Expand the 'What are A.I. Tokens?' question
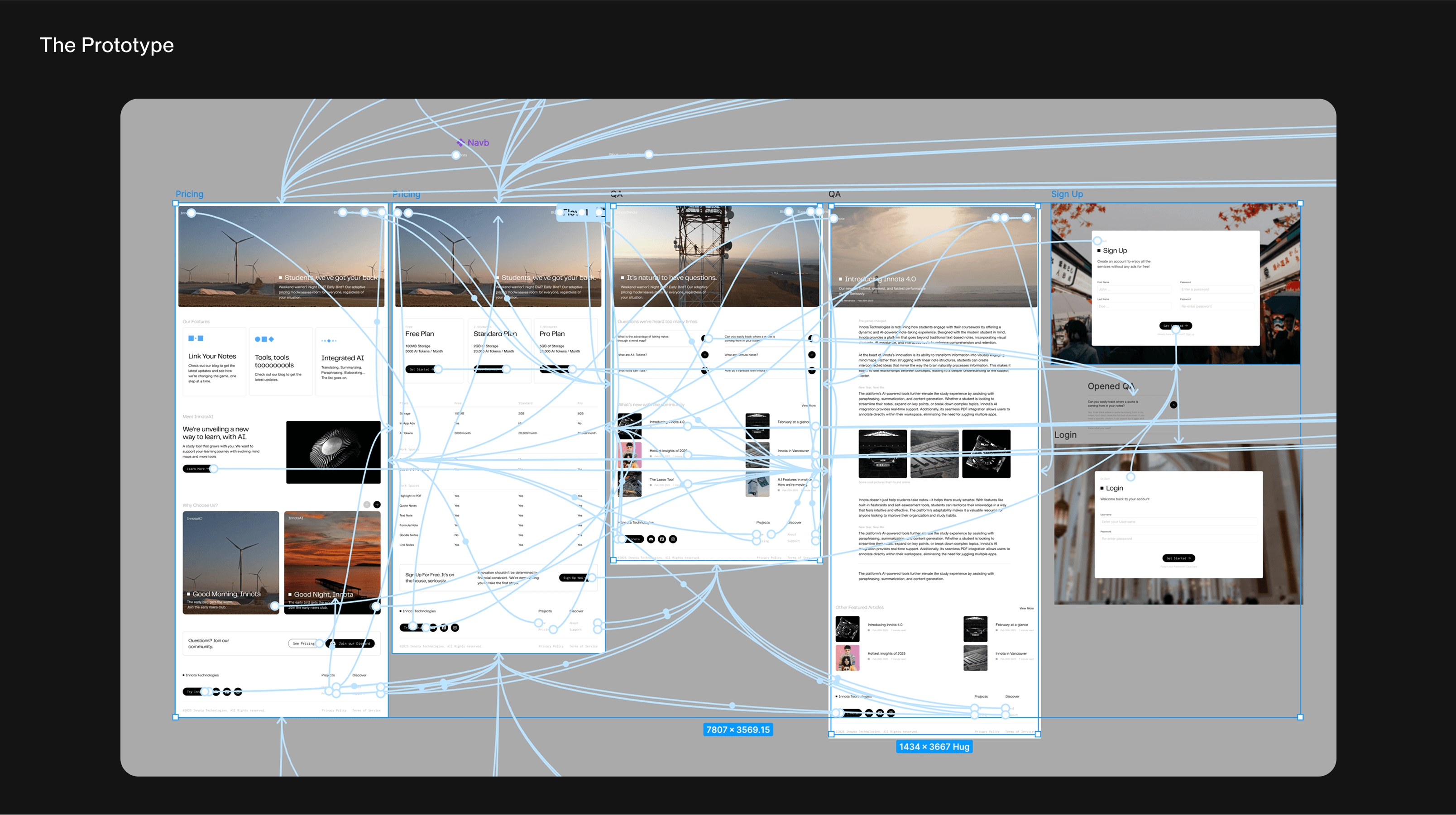Viewport: 1456px width, 815px height. pyautogui.click(x=705, y=355)
